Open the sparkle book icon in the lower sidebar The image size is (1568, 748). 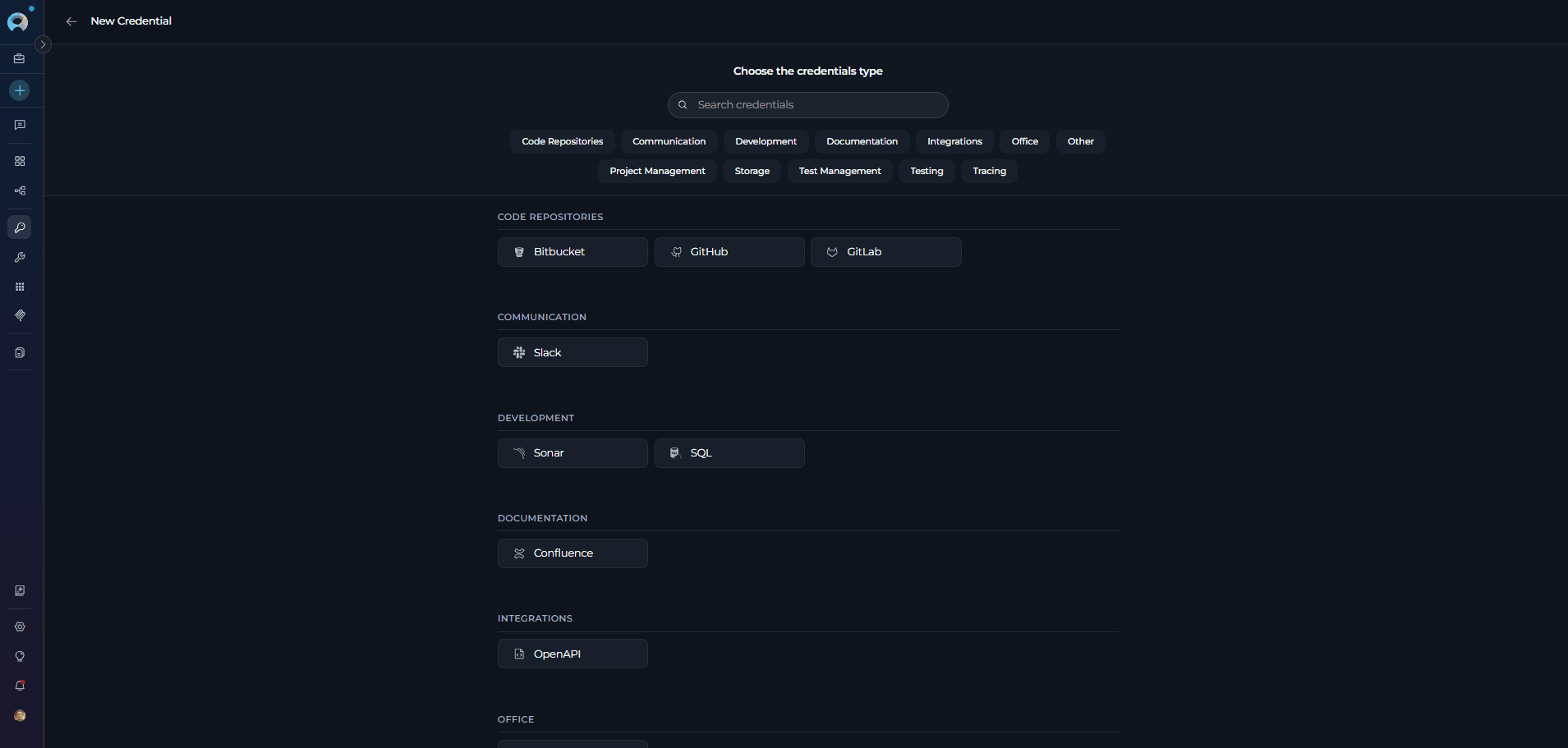20,590
